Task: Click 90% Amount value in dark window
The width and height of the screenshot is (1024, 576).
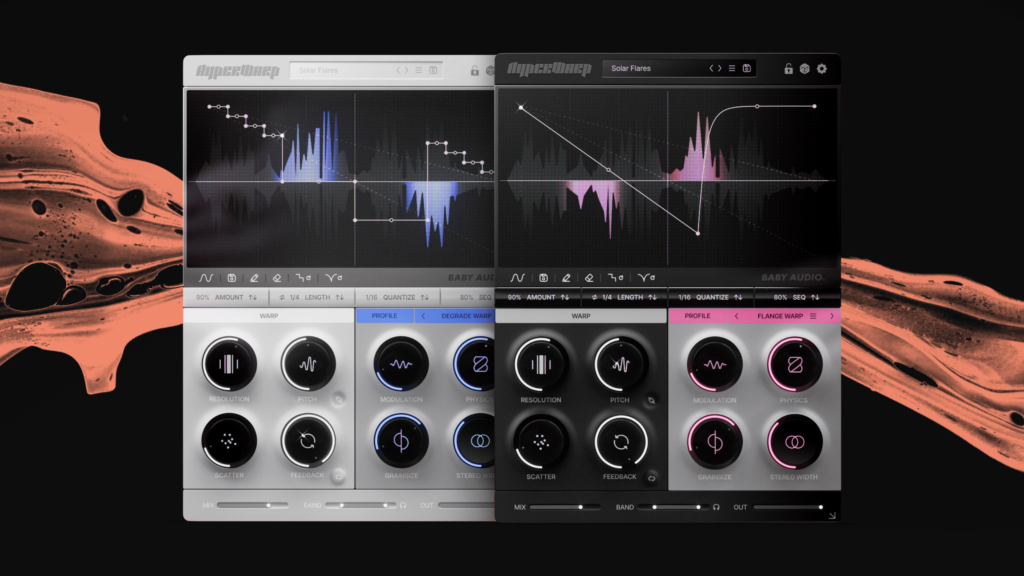Action: [x=515, y=297]
